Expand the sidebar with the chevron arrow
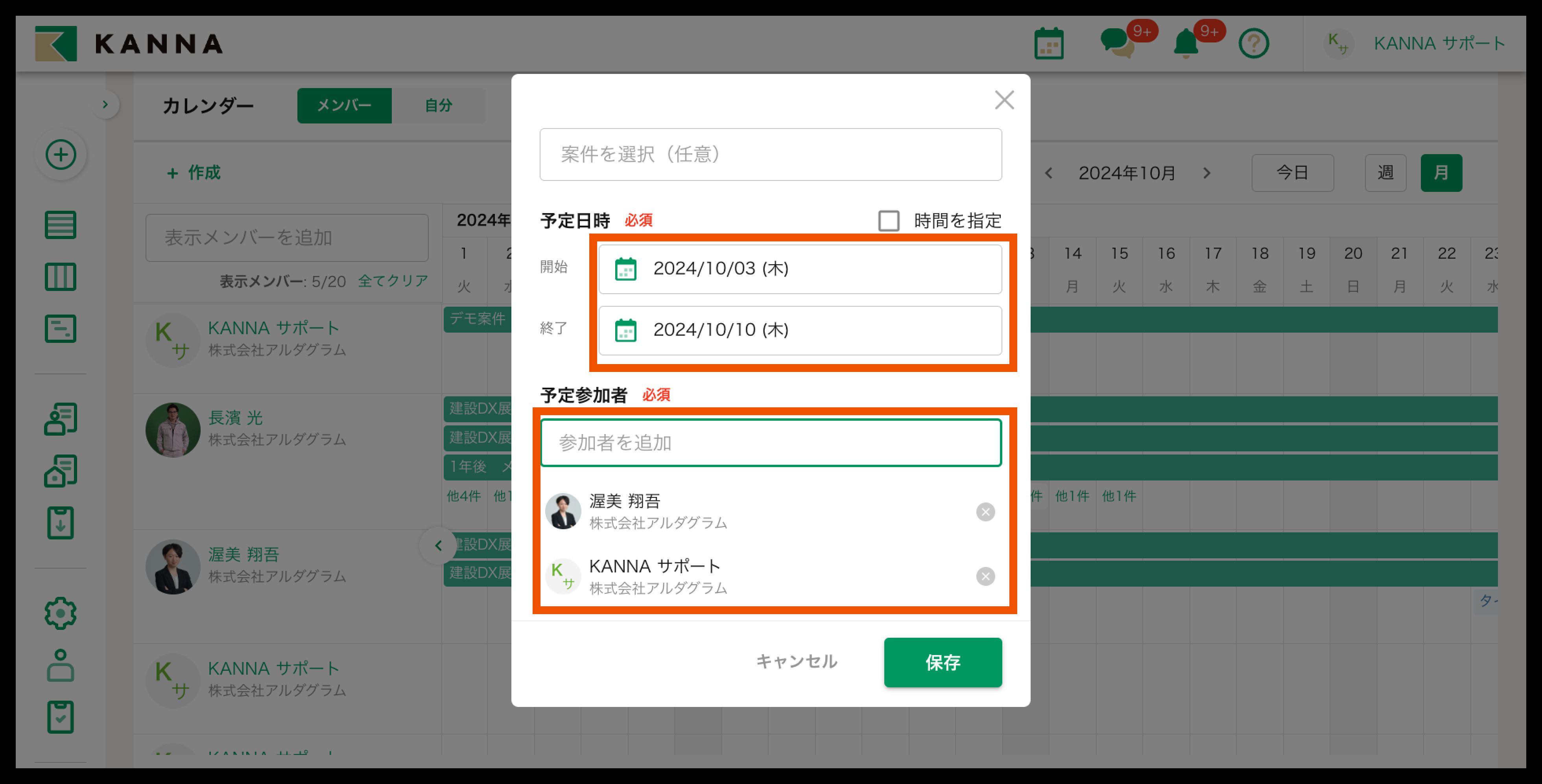Screen dimensions: 1542x784 (105, 105)
